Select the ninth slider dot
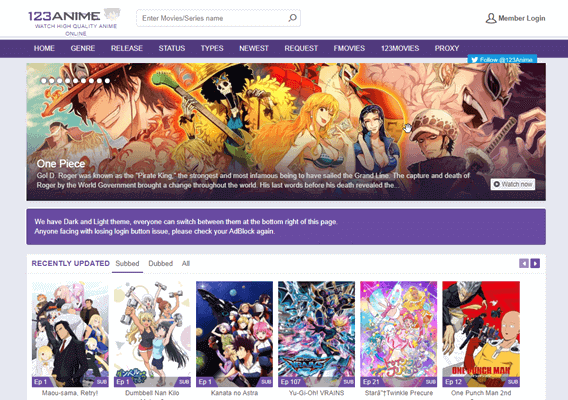This screenshot has width=568, height=400. (x=108, y=81)
